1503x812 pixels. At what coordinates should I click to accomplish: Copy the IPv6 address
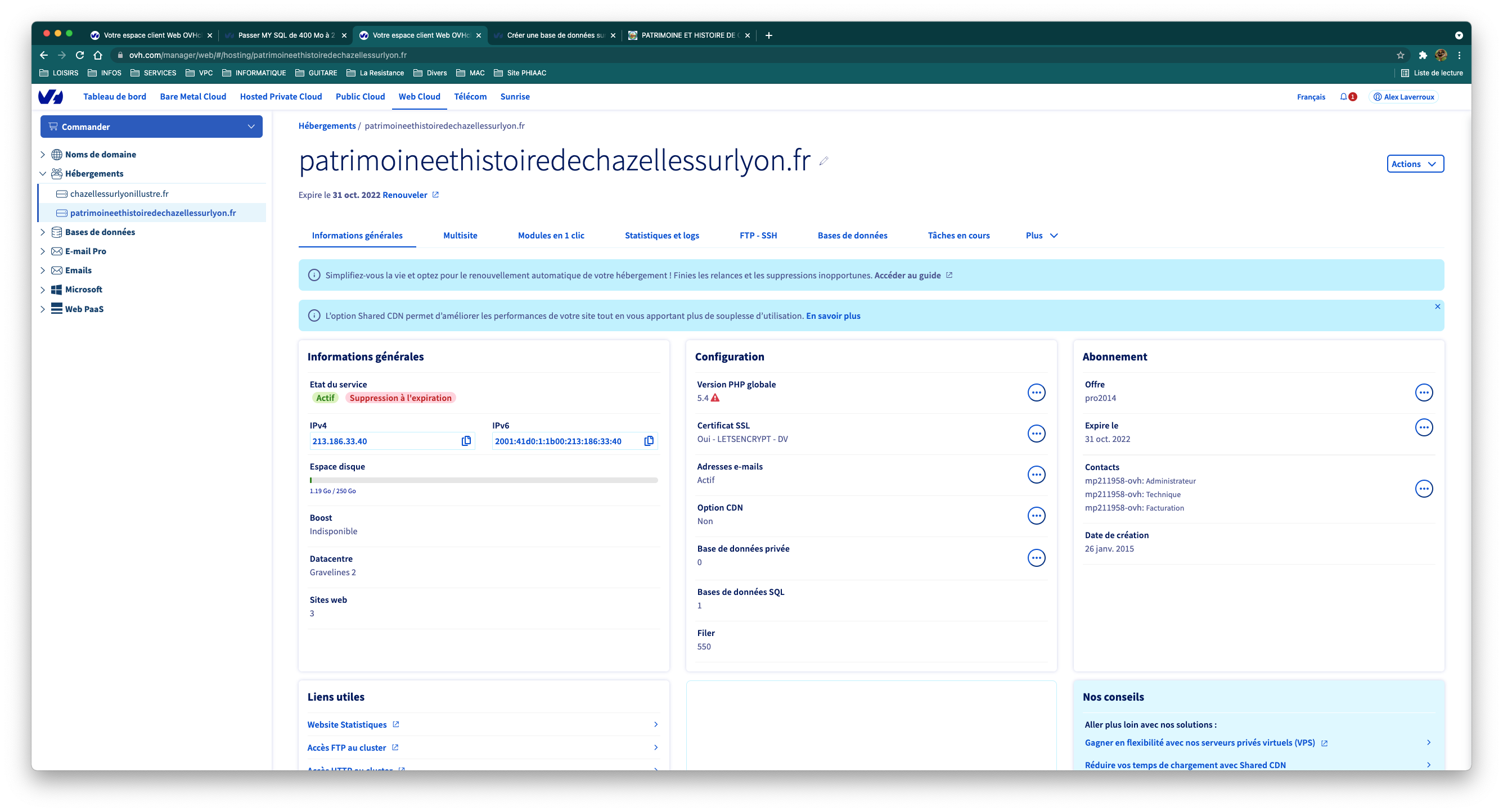point(648,441)
